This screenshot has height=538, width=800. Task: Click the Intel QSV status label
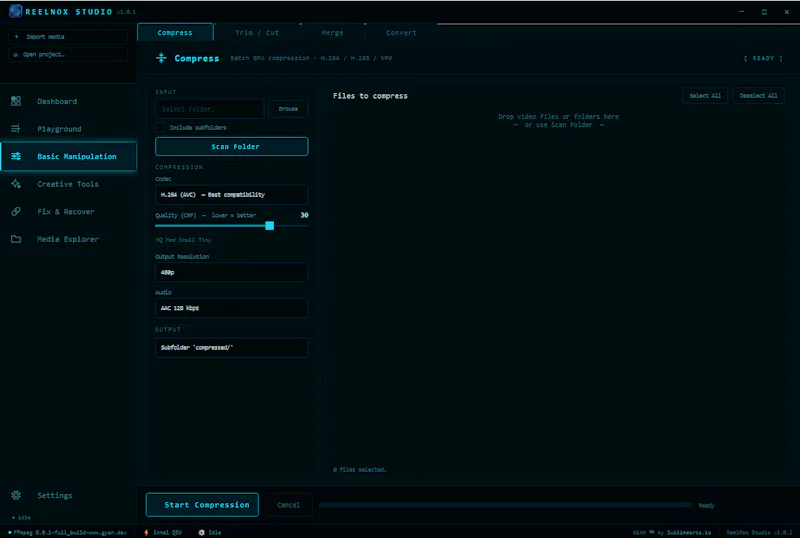(167, 532)
